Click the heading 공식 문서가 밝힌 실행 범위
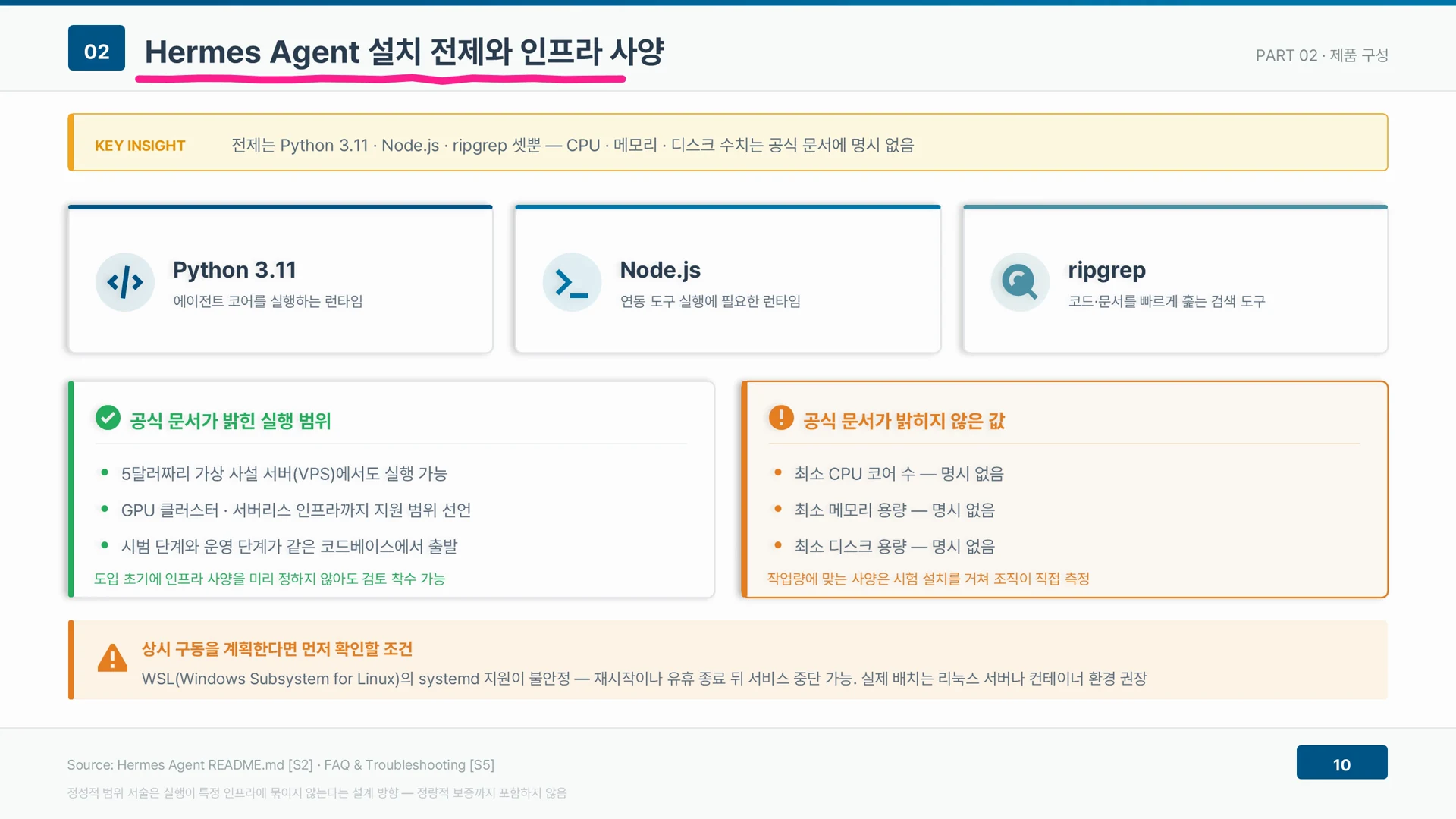This screenshot has height=819, width=1456. (231, 421)
